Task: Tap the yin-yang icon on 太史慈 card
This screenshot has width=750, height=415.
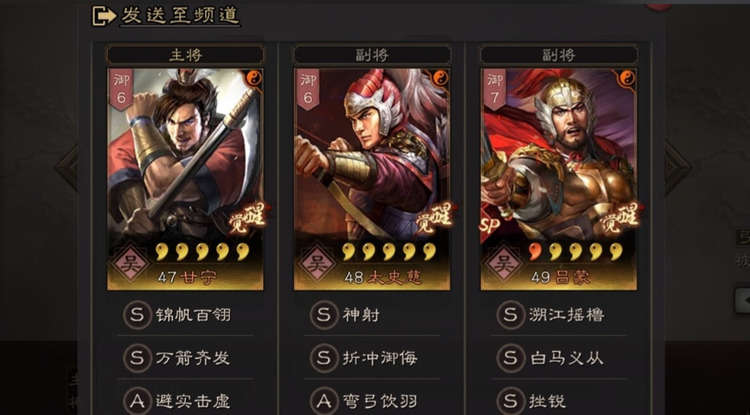Action: point(440,78)
